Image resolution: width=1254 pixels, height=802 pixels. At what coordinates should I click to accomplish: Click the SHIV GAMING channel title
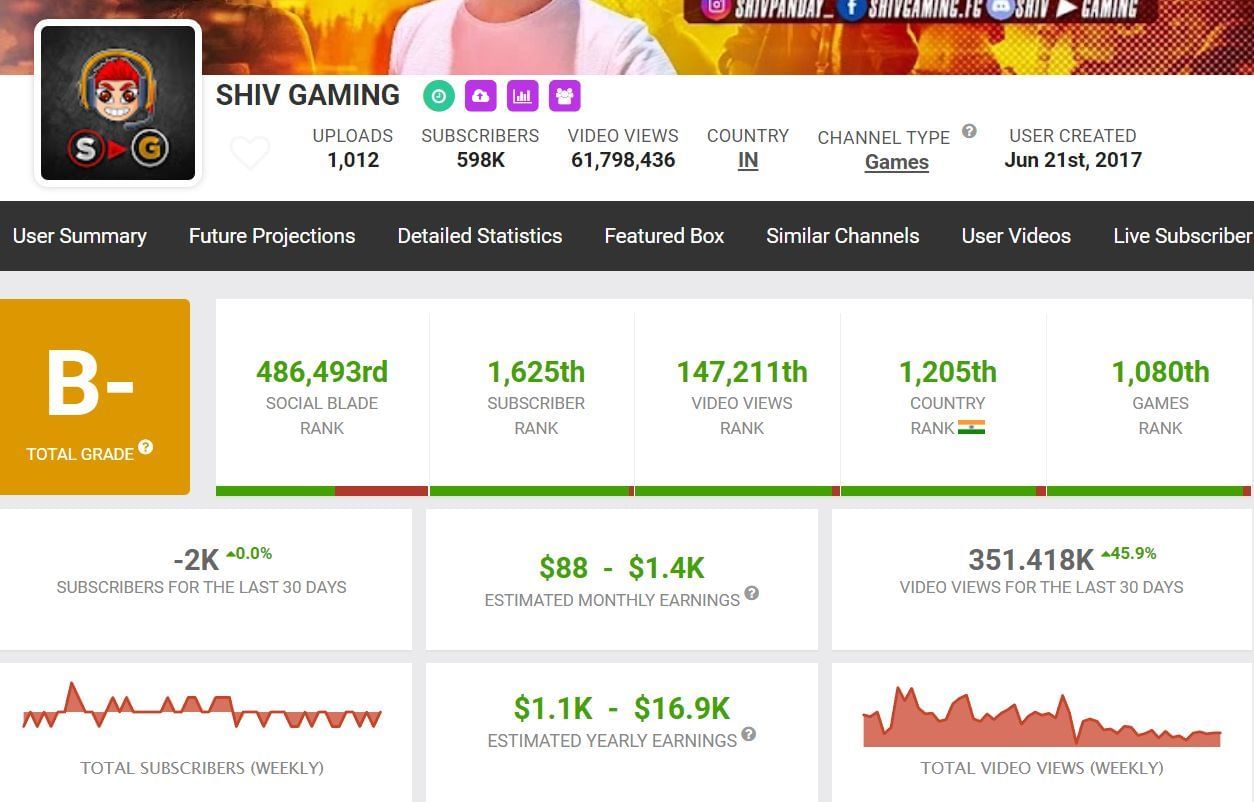click(308, 96)
